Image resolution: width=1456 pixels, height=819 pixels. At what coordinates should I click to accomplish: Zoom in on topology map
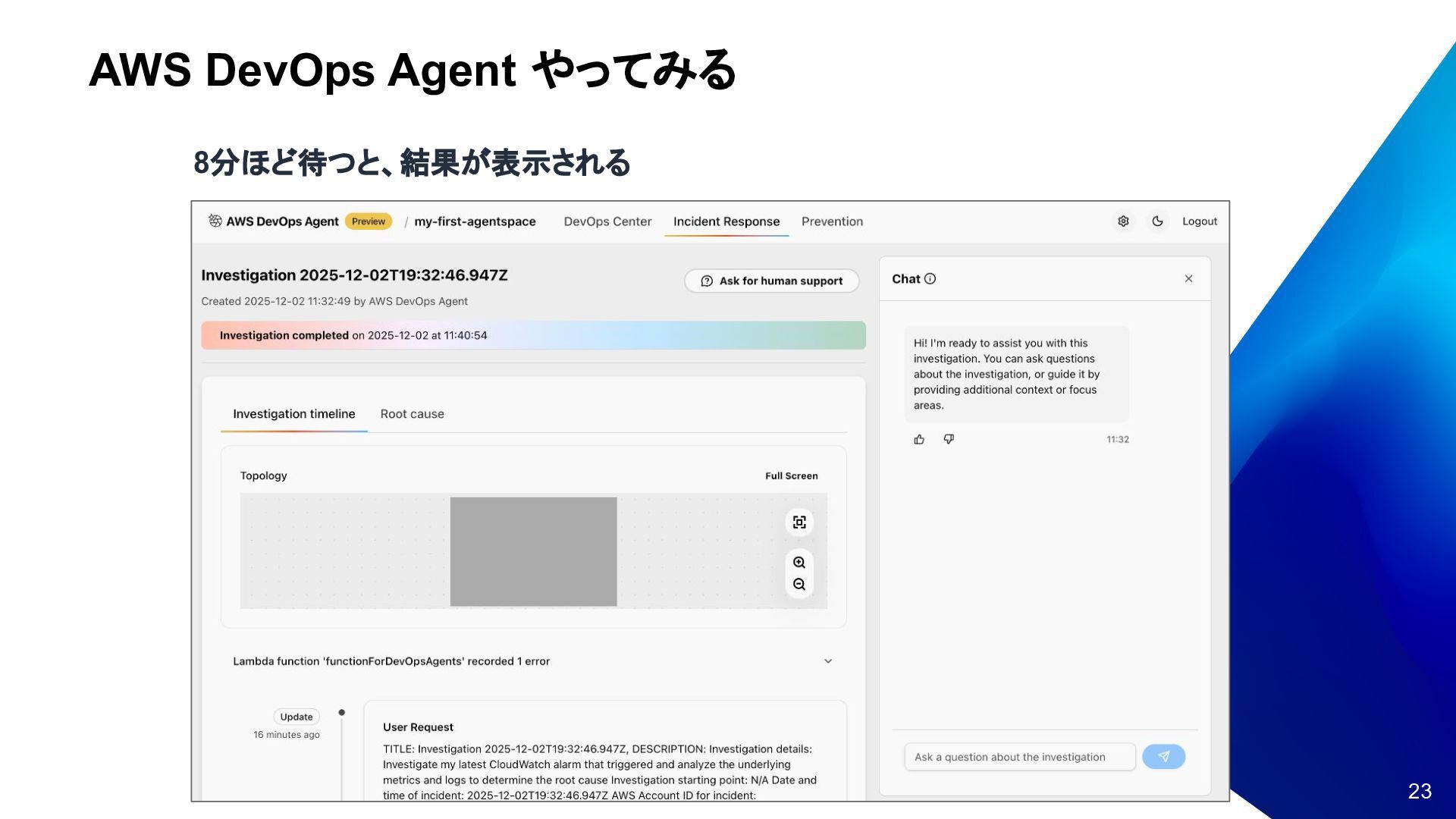(799, 563)
